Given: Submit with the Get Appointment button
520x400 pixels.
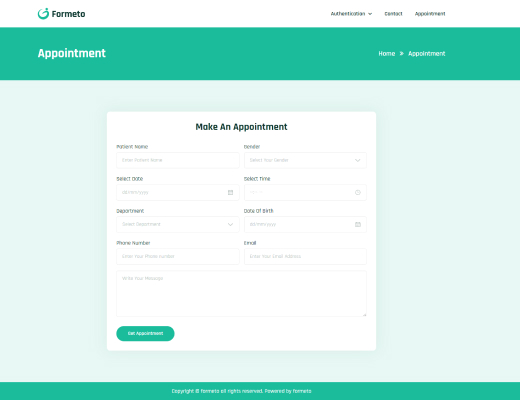Looking at the screenshot, I should point(145,333).
